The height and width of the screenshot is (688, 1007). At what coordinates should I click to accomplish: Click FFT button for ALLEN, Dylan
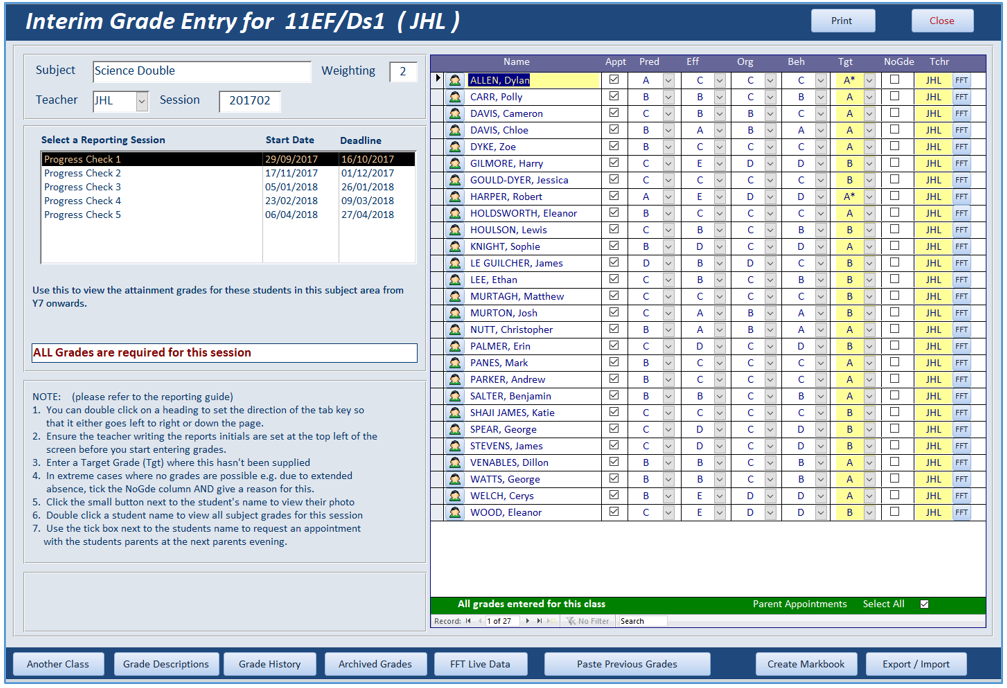tap(961, 80)
